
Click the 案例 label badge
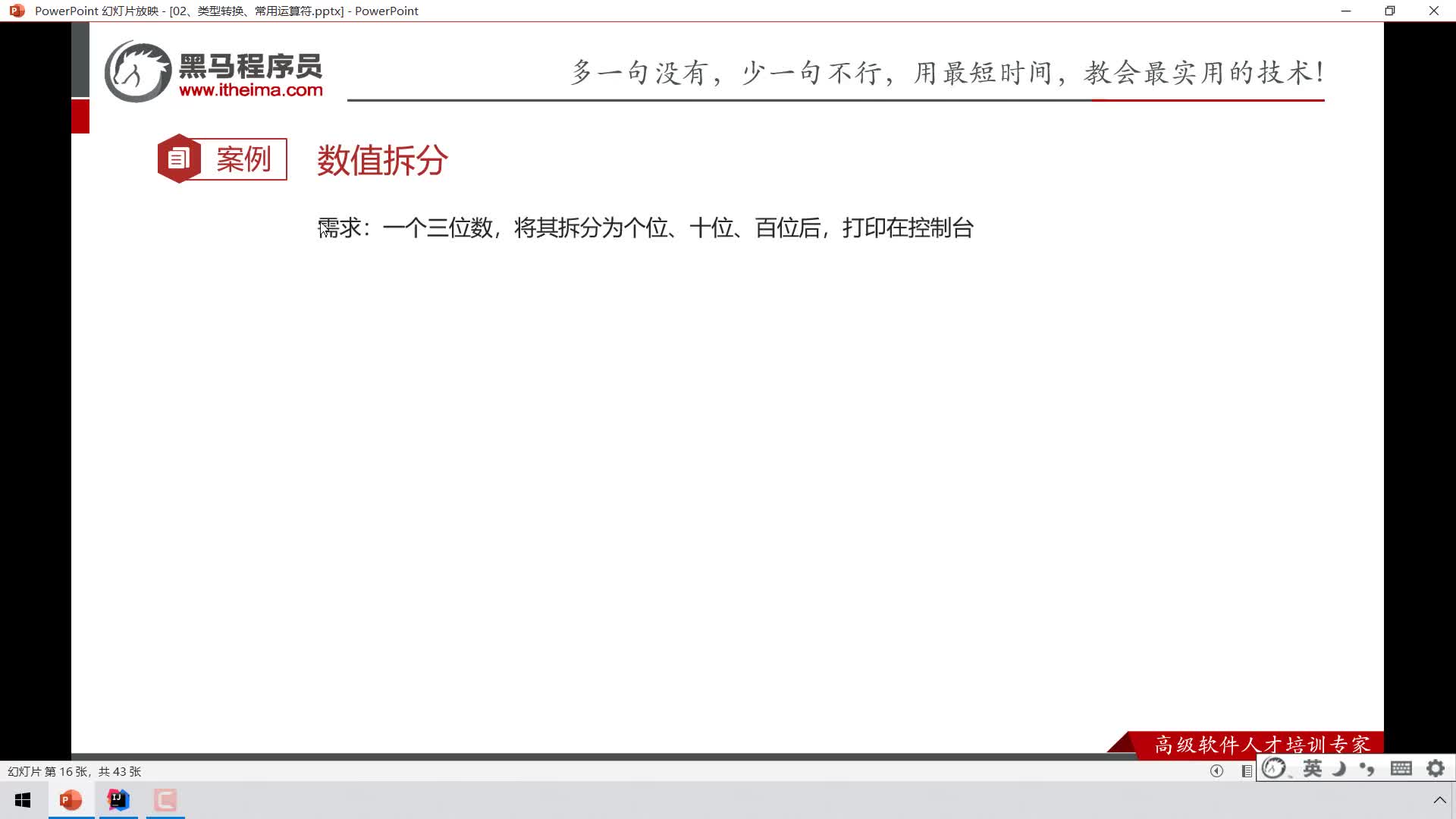point(243,159)
